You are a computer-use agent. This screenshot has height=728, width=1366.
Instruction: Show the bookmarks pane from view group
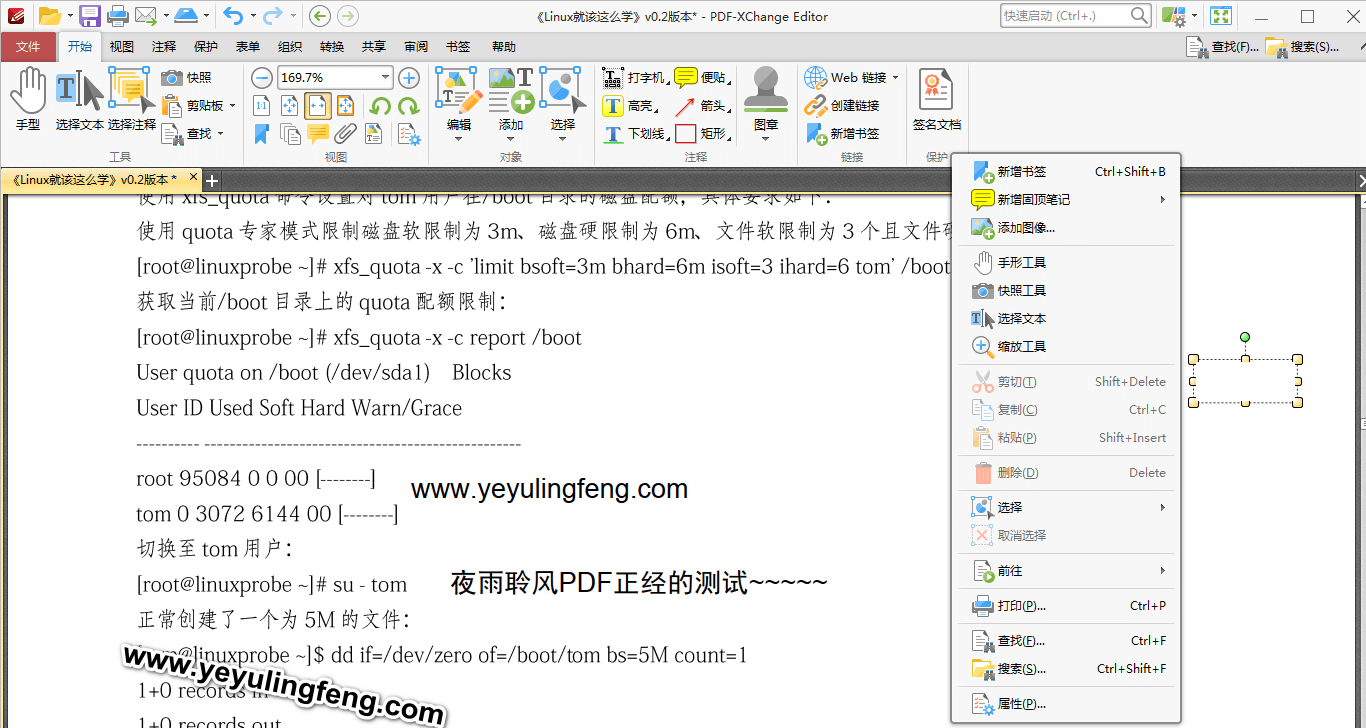(x=262, y=133)
